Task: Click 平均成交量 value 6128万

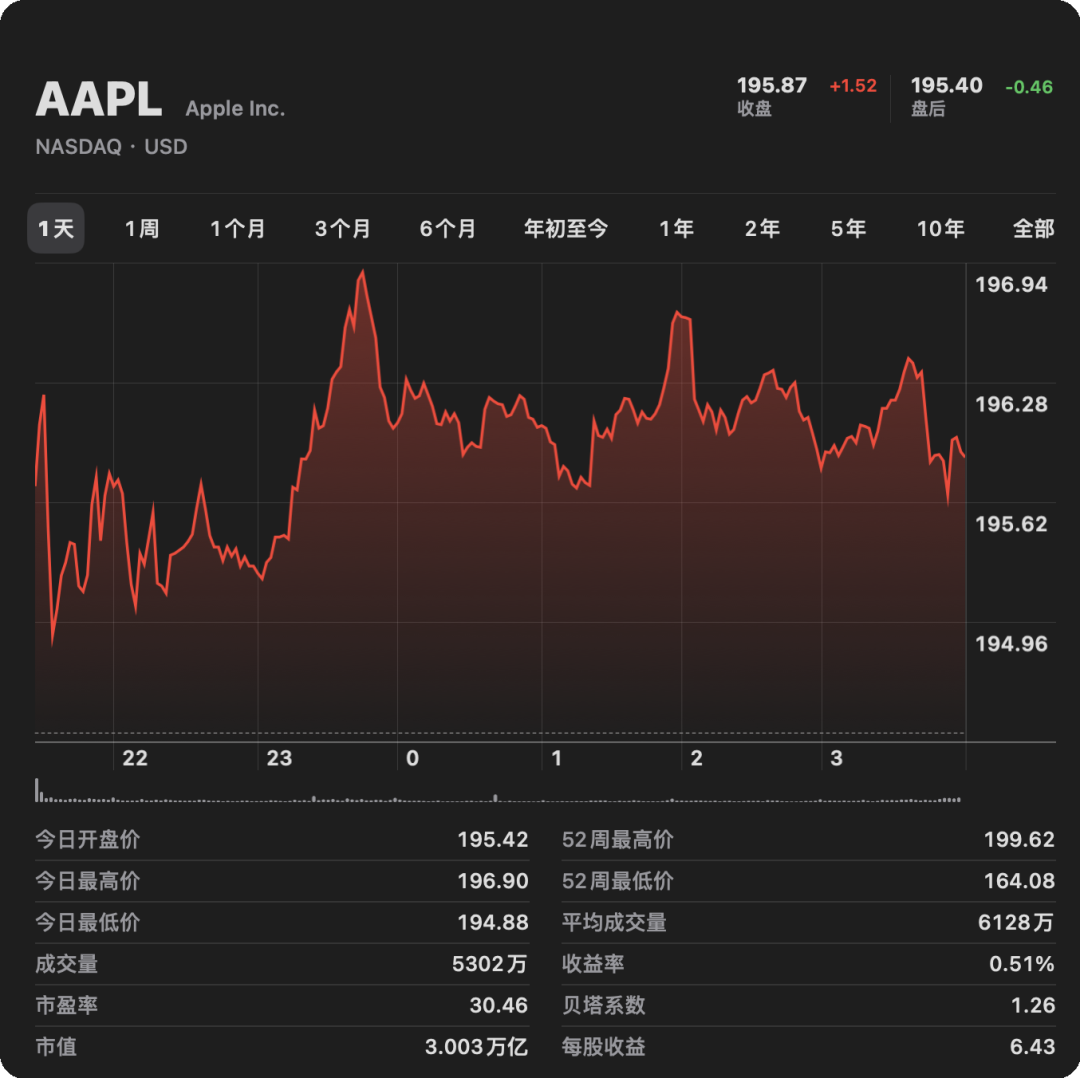Action: pos(1016,922)
